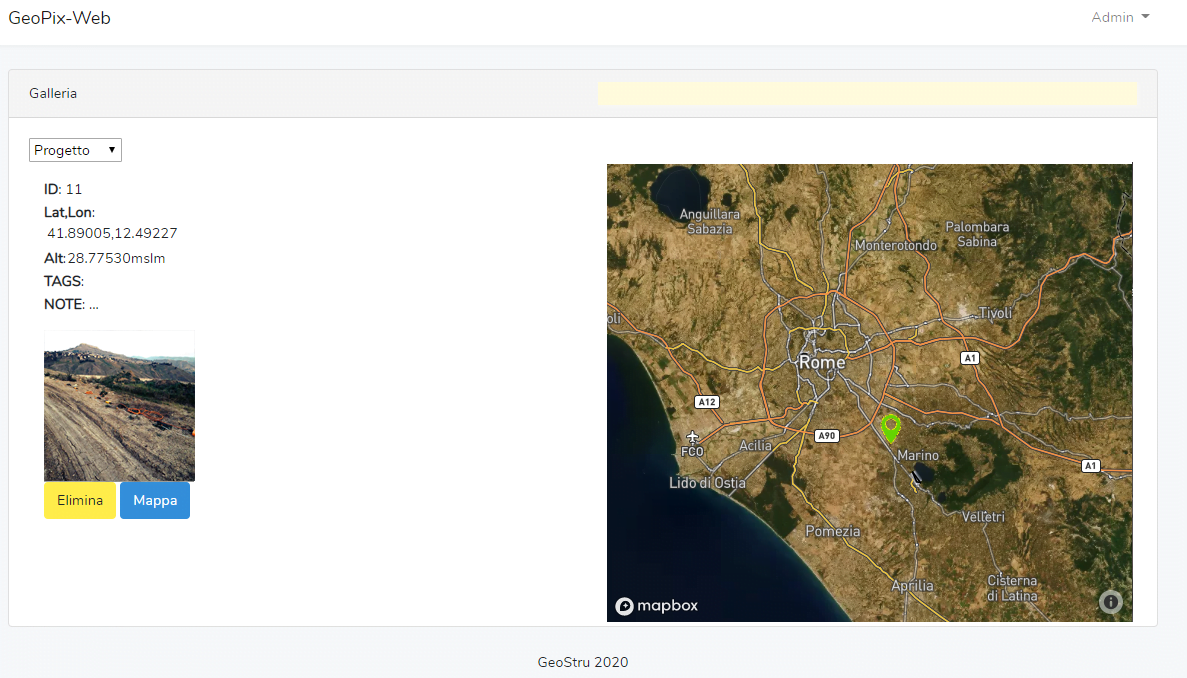Screen dimensions: 1187x678
Task: Open the map attribution info icon
Action: pos(1110,601)
